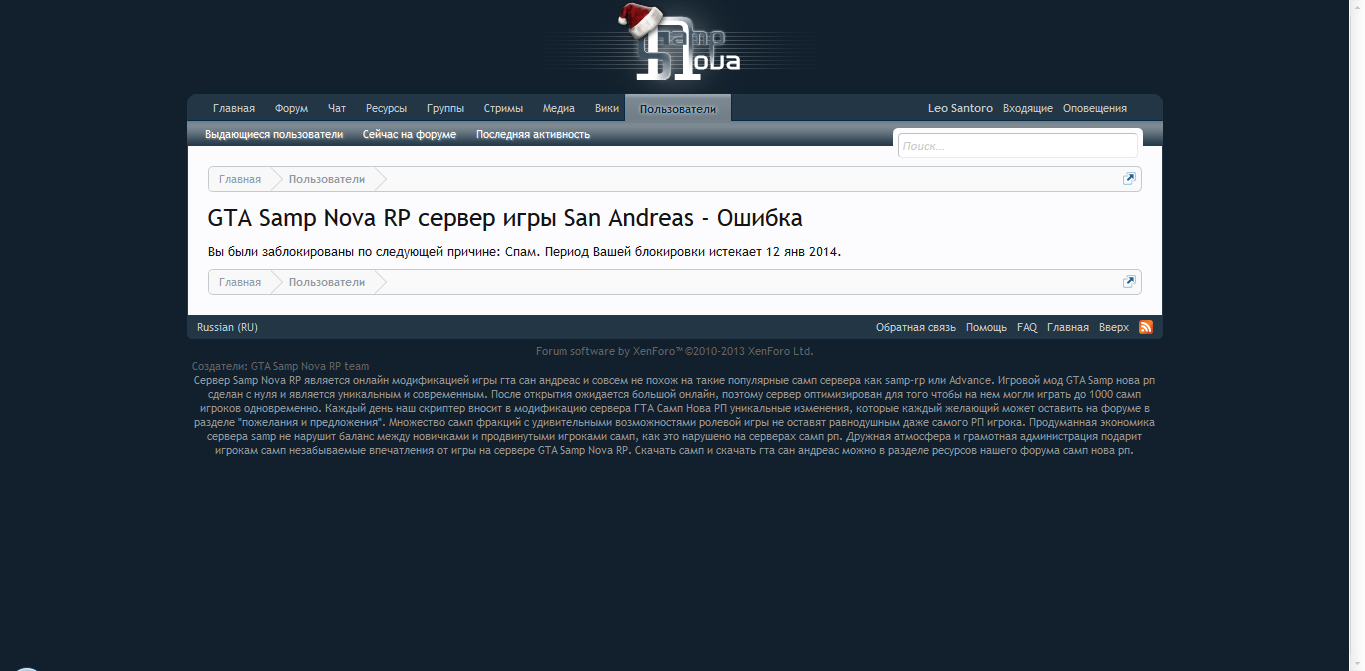Click Пользователи in bottom breadcrumb
1365x671 pixels.
(x=327, y=282)
